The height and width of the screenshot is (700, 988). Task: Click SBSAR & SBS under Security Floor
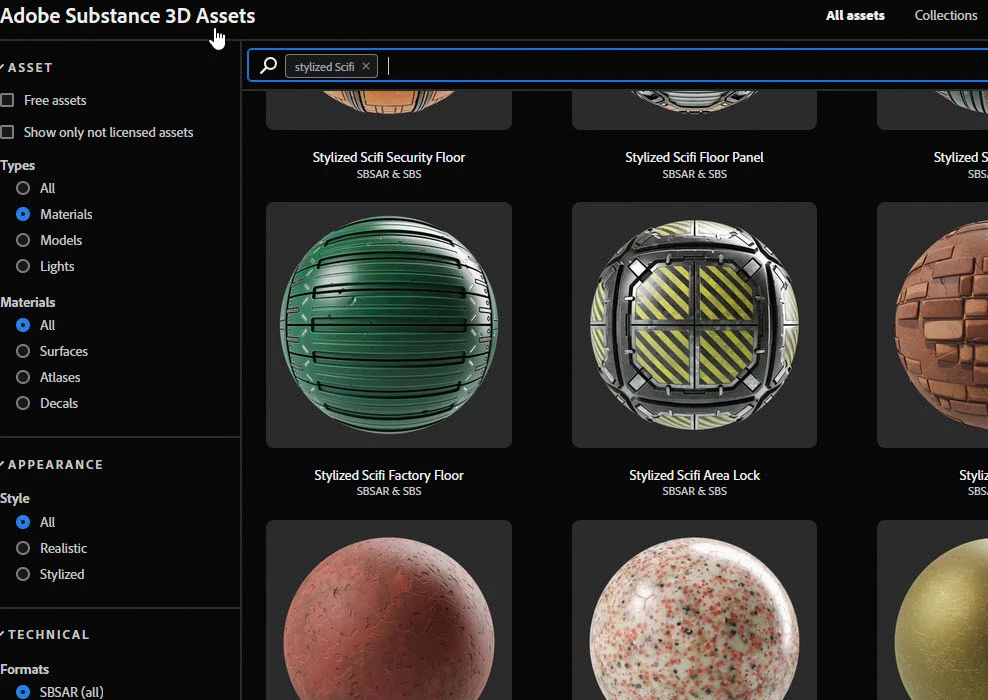pyautogui.click(x=389, y=175)
